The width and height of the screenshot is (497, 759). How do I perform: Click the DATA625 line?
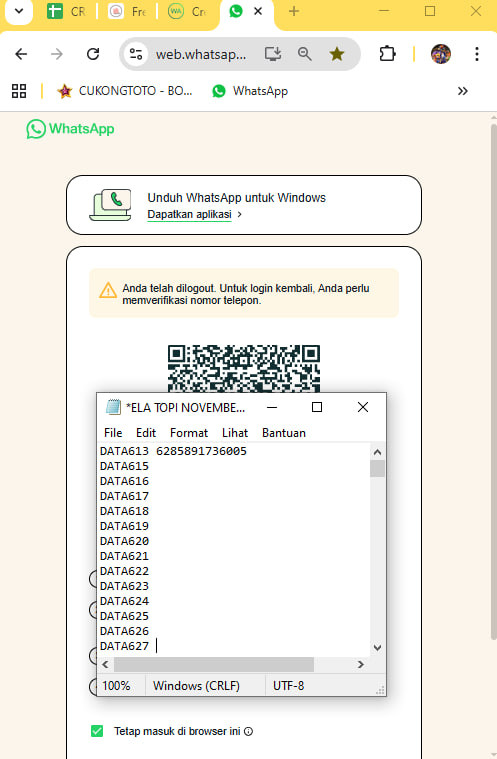click(124, 616)
